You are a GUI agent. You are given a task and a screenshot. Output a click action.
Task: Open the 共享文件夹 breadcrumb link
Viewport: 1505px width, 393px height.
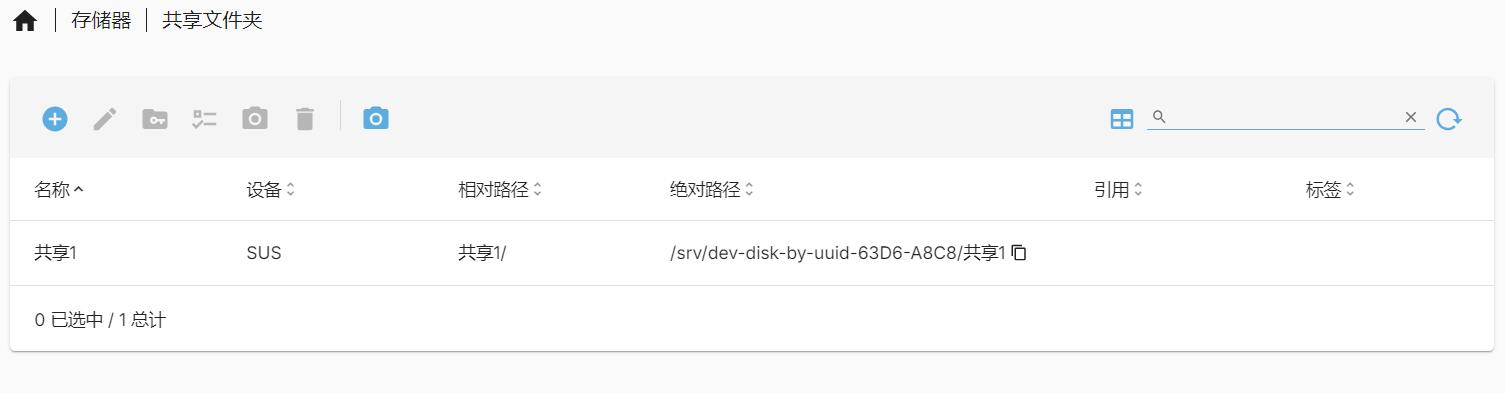pyautogui.click(x=212, y=20)
